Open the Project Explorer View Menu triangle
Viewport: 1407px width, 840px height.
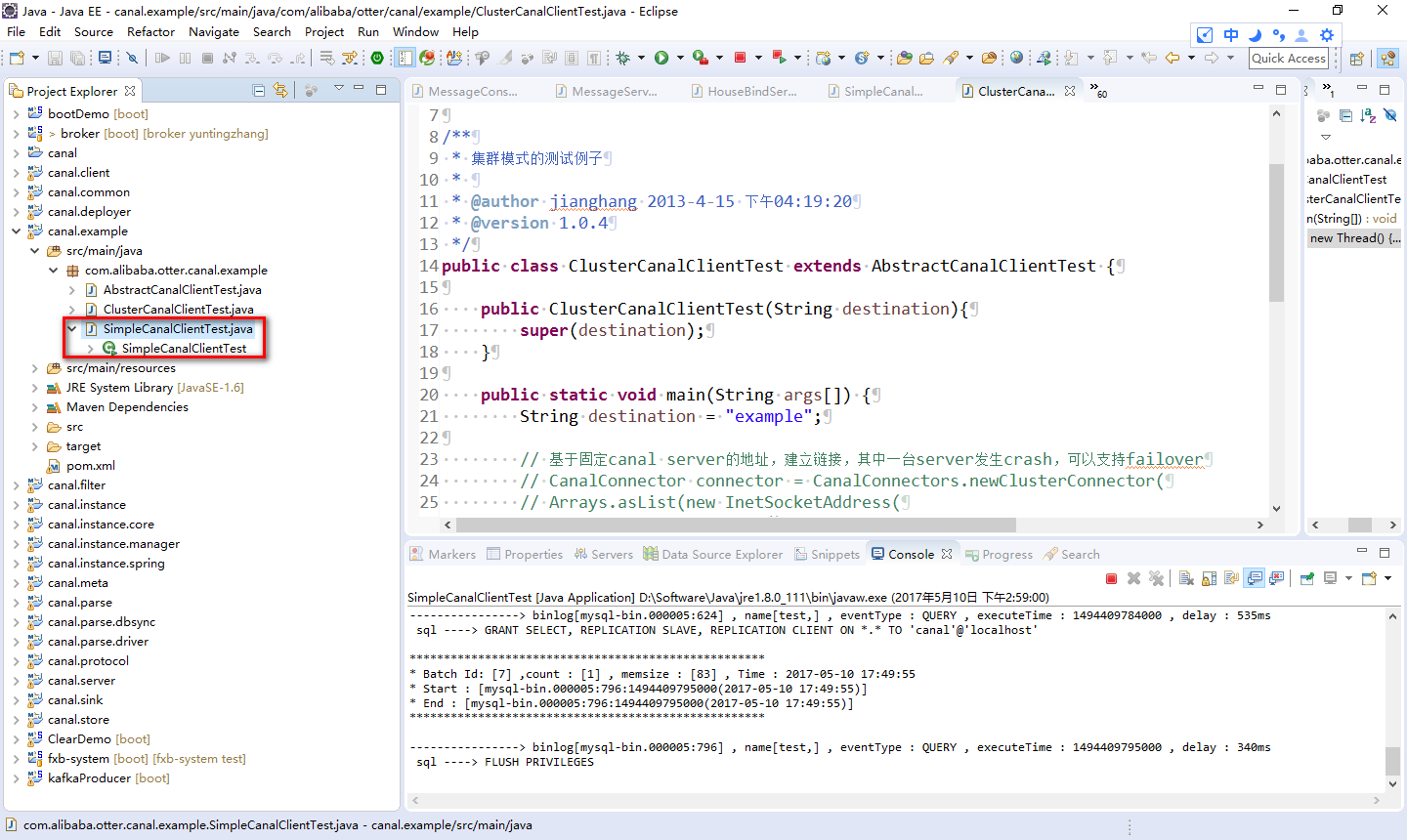click(x=339, y=88)
